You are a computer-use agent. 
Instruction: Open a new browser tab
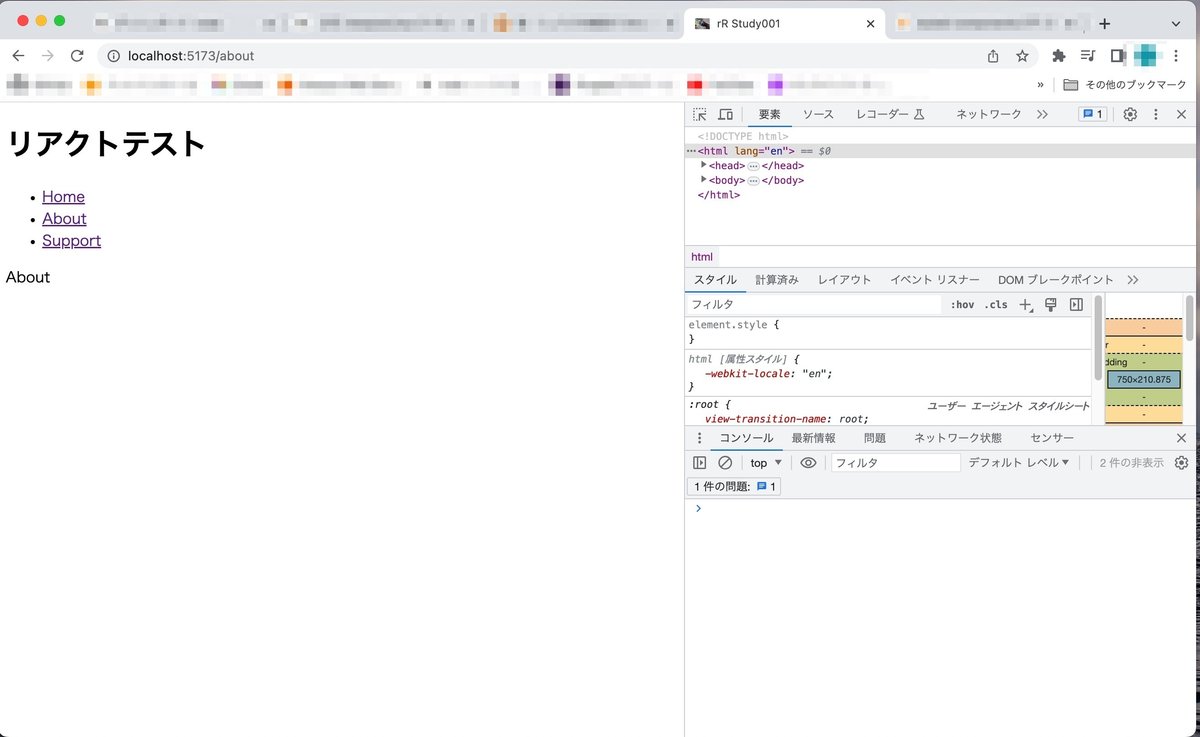pos(1104,24)
